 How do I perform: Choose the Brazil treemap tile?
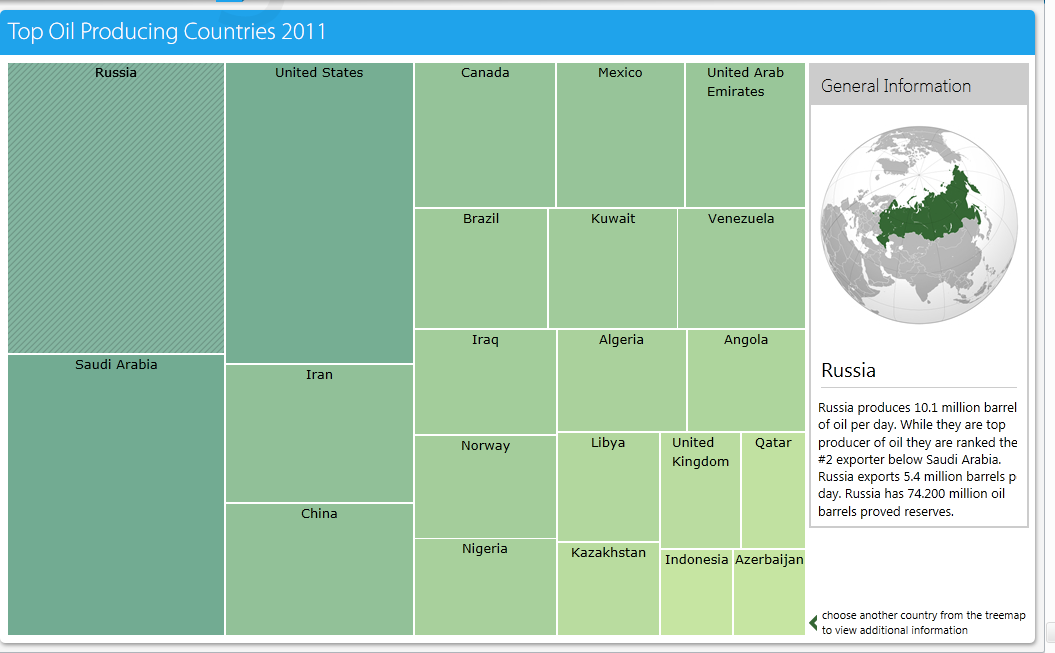click(480, 268)
